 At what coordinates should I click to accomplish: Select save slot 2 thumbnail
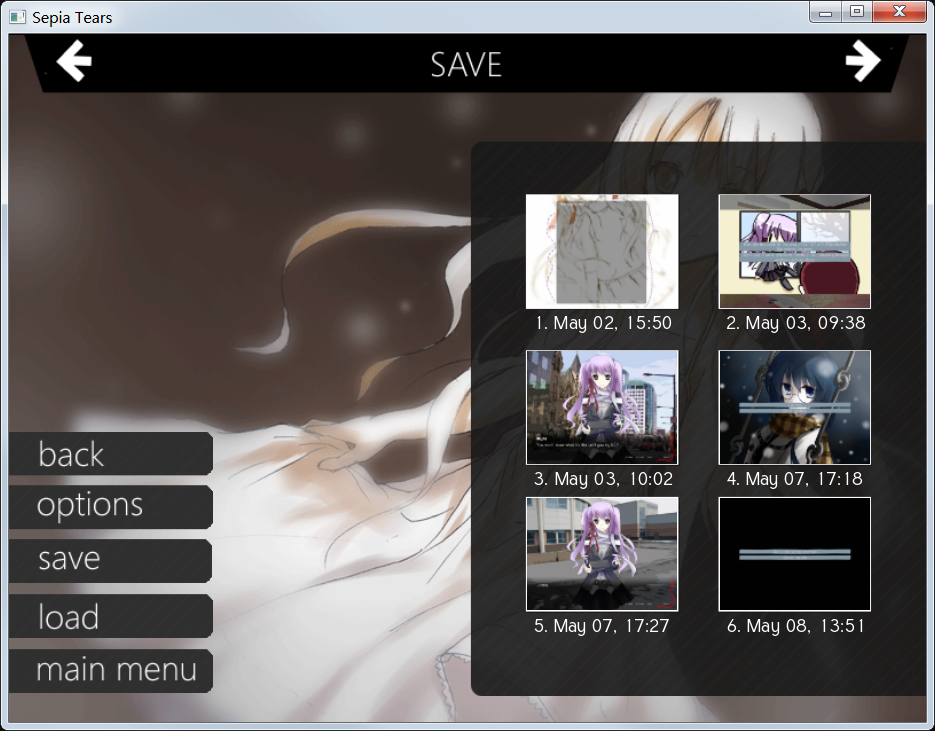[794, 251]
